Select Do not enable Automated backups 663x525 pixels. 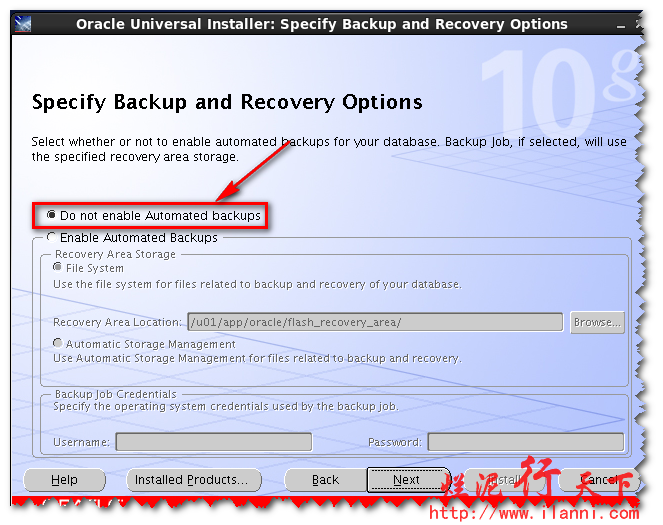[52, 216]
